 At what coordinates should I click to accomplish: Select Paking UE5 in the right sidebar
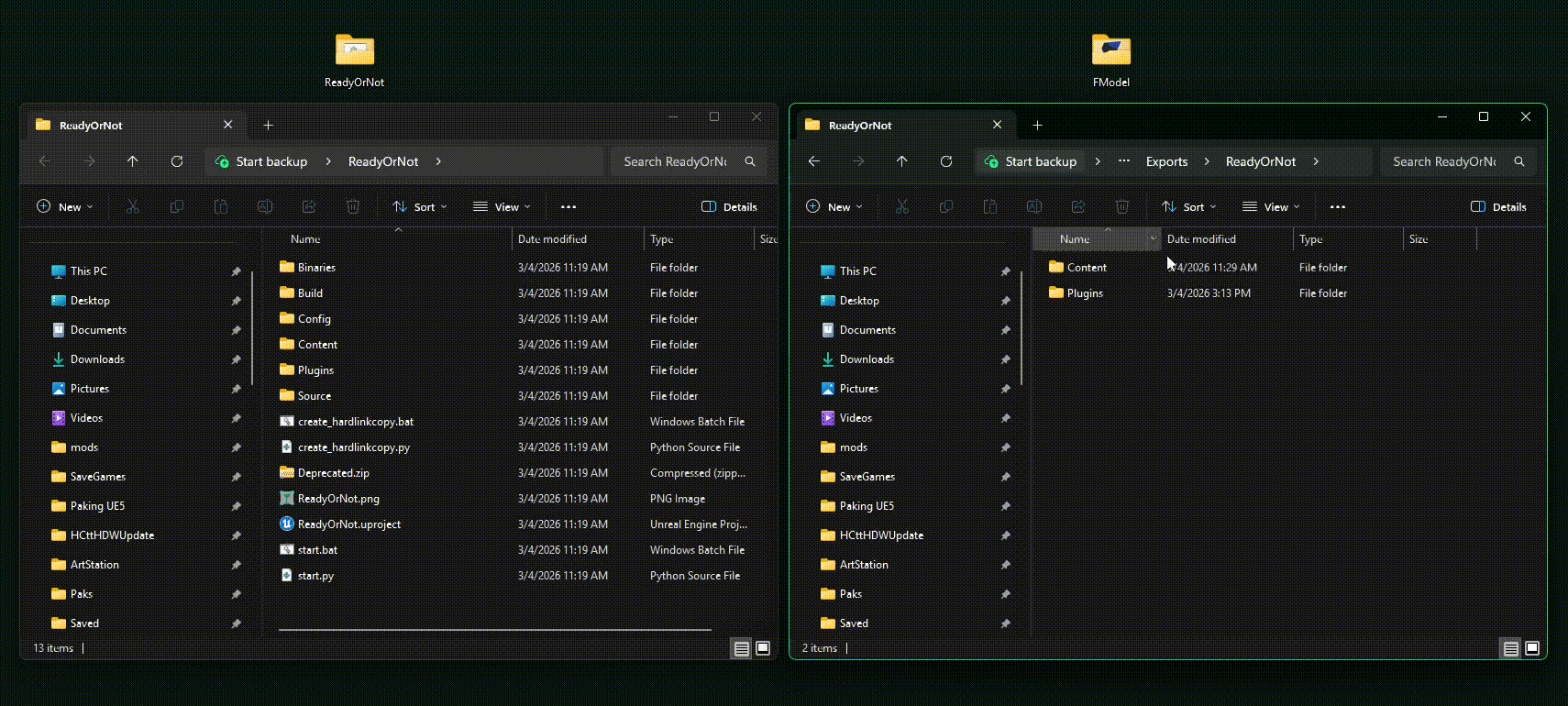click(x=866, y=506)
